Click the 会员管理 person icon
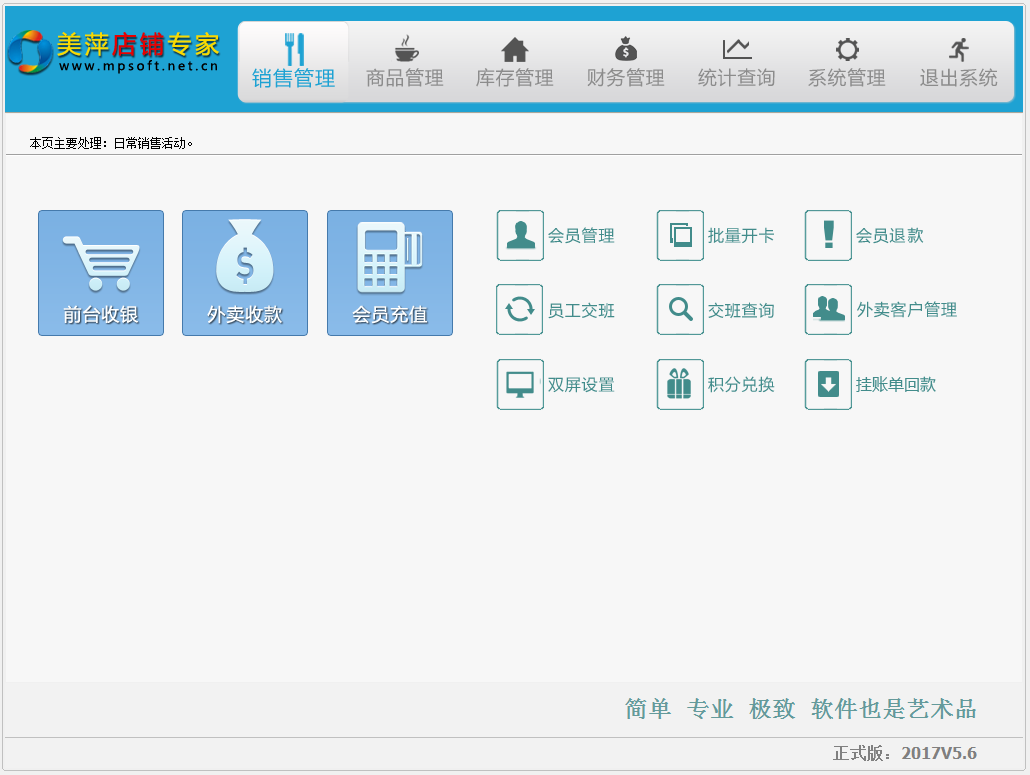The height and width of the screenshot is (775, 1030). pyautogui.click(x=520, y=236)
